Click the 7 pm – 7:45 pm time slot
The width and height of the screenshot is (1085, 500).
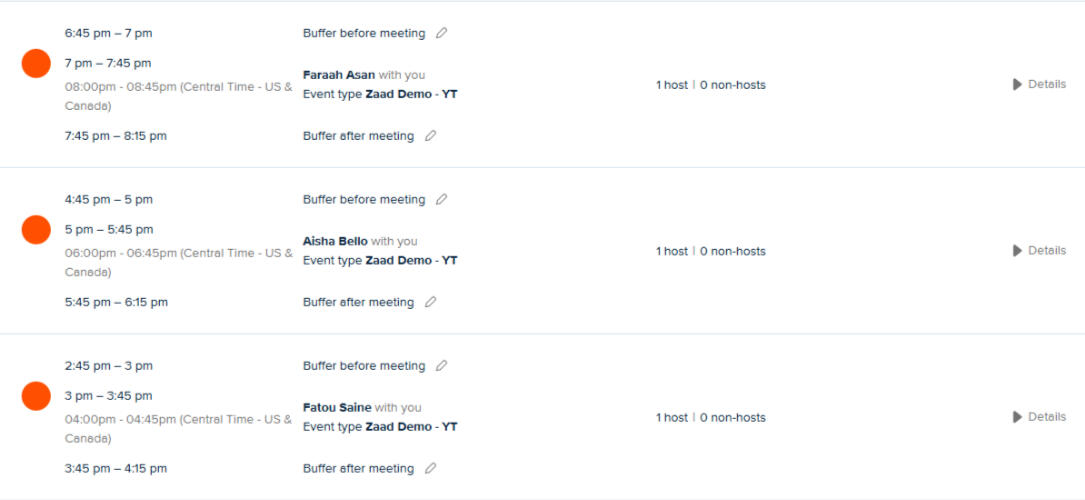coord(108,63)
